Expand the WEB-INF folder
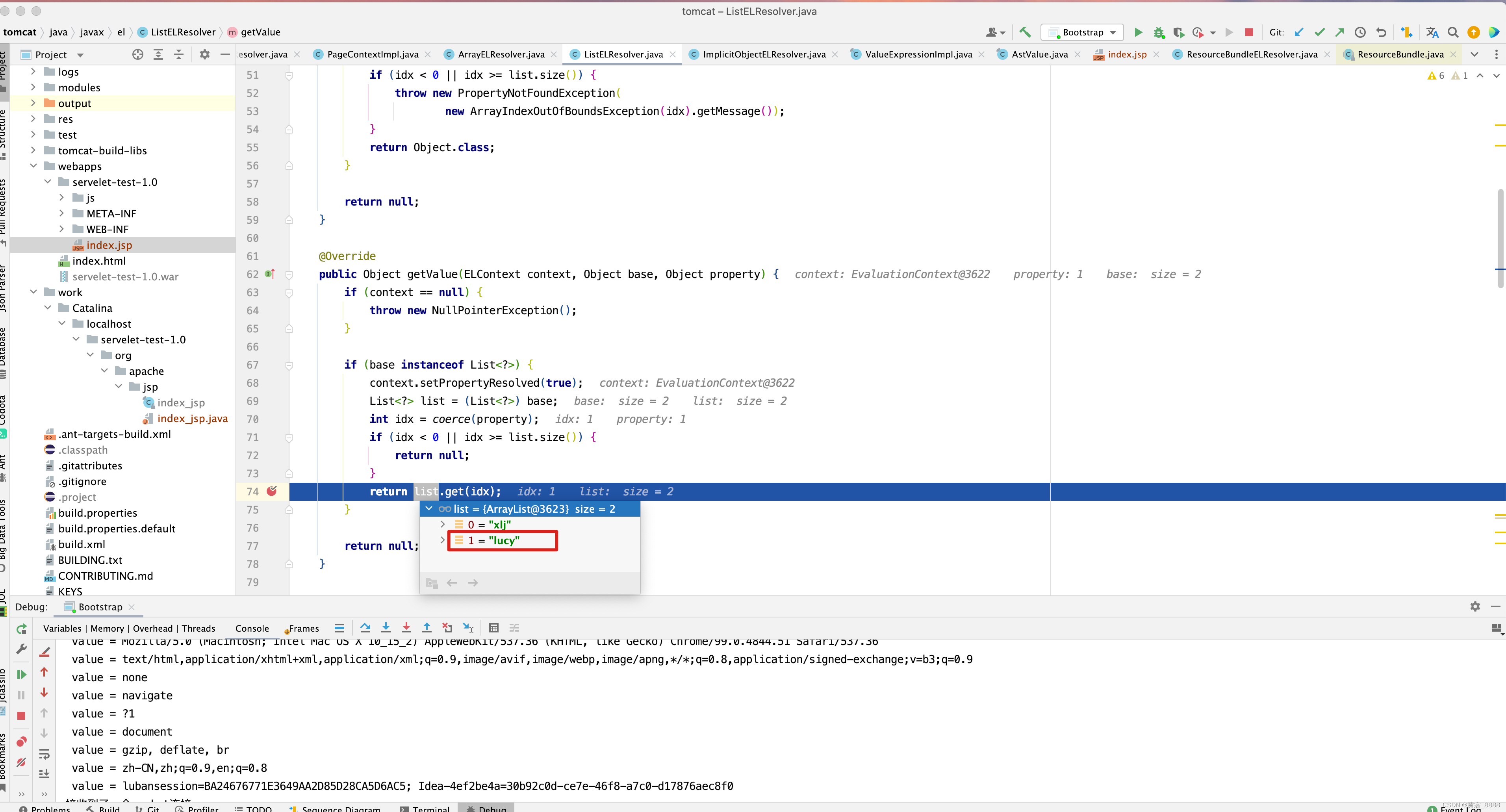The width and height of the screenshot is (1506, 812). tap(62, 229)
